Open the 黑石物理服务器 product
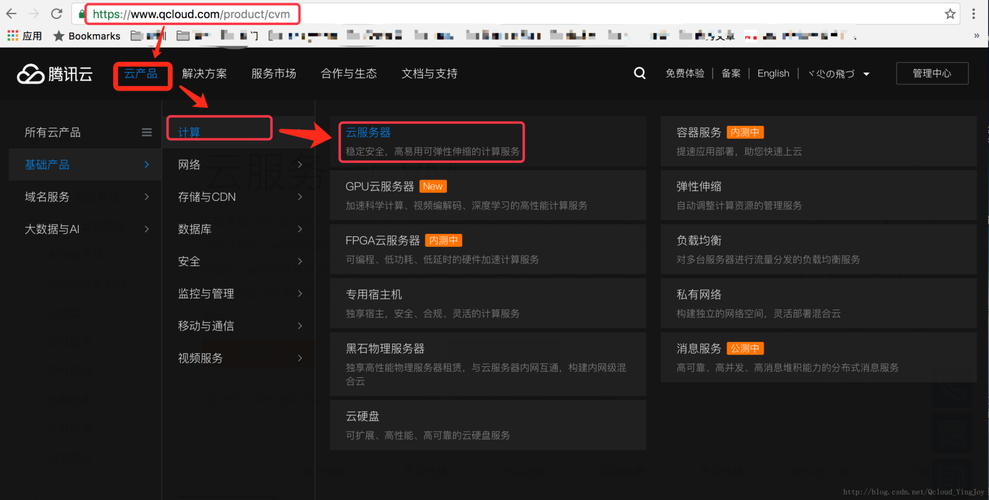 (385, 349)
